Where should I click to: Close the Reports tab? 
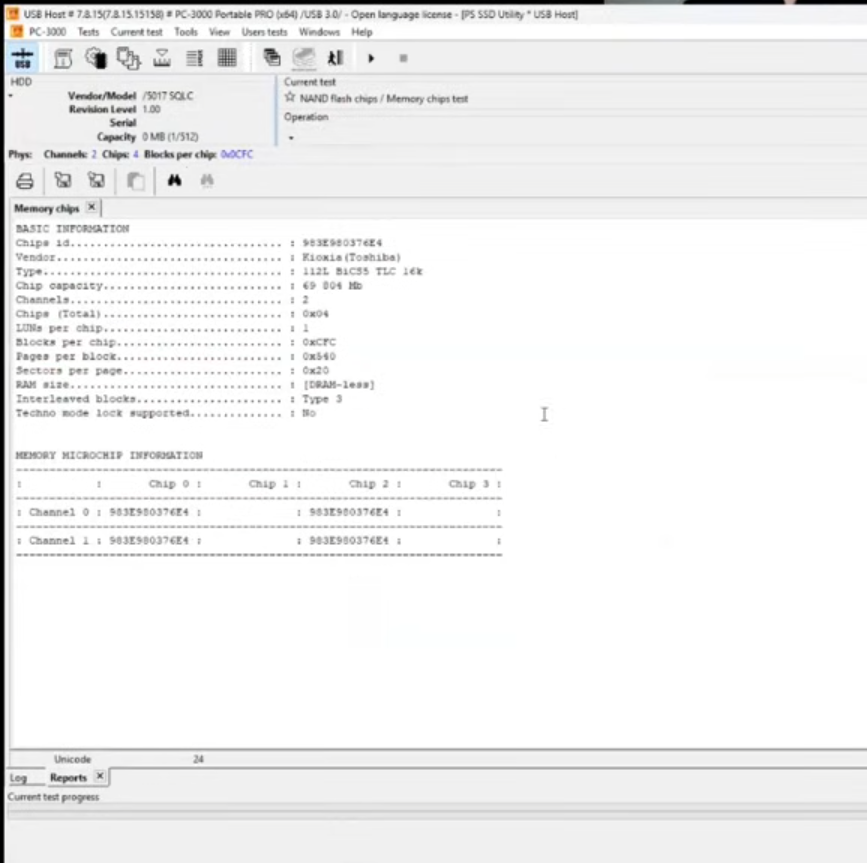[x=99, y=776]
